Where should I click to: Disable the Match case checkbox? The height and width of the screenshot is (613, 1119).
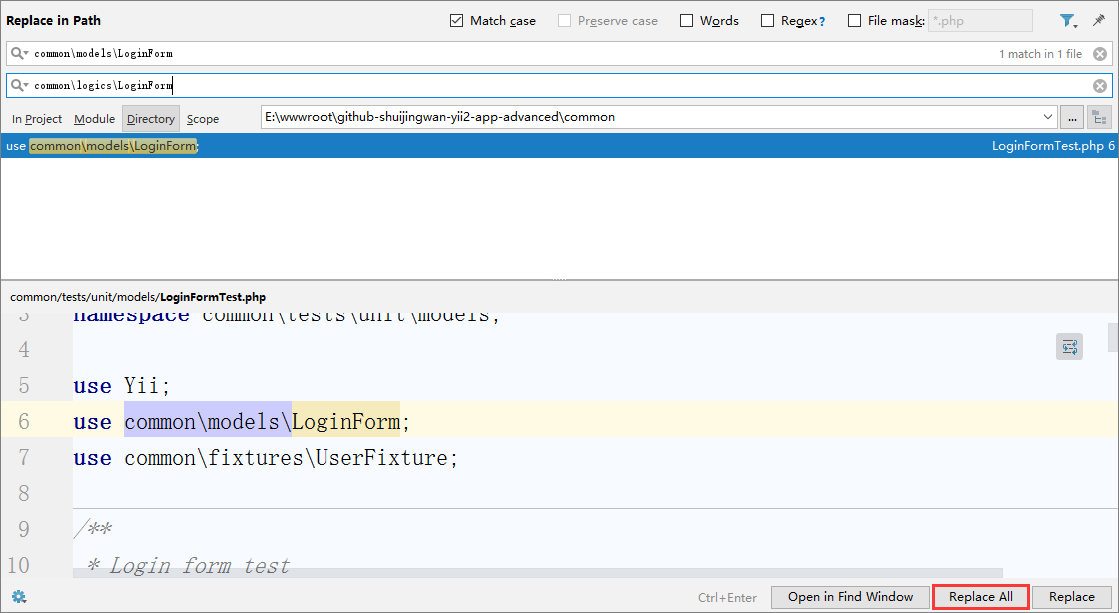tap(457, 21)
